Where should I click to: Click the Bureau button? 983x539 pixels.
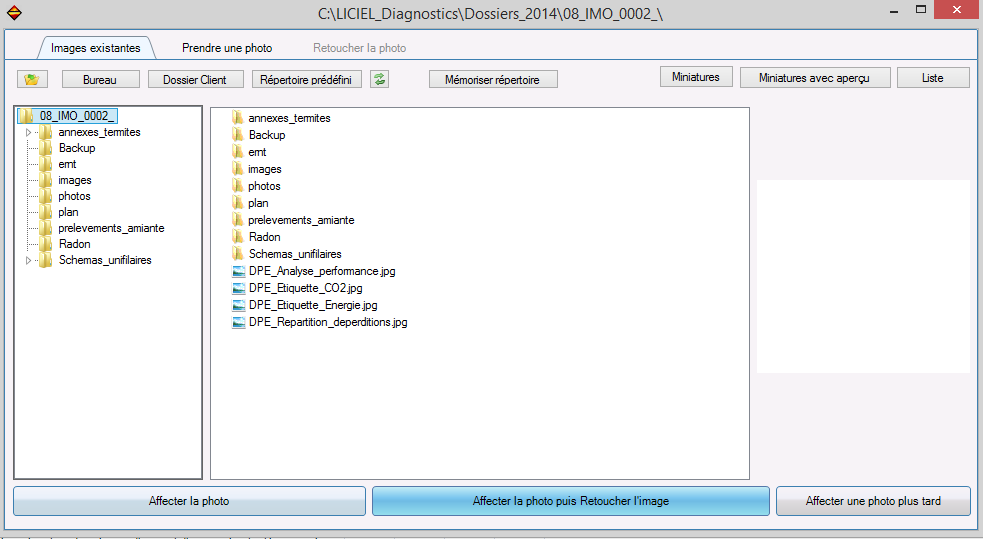pos(100,80)
